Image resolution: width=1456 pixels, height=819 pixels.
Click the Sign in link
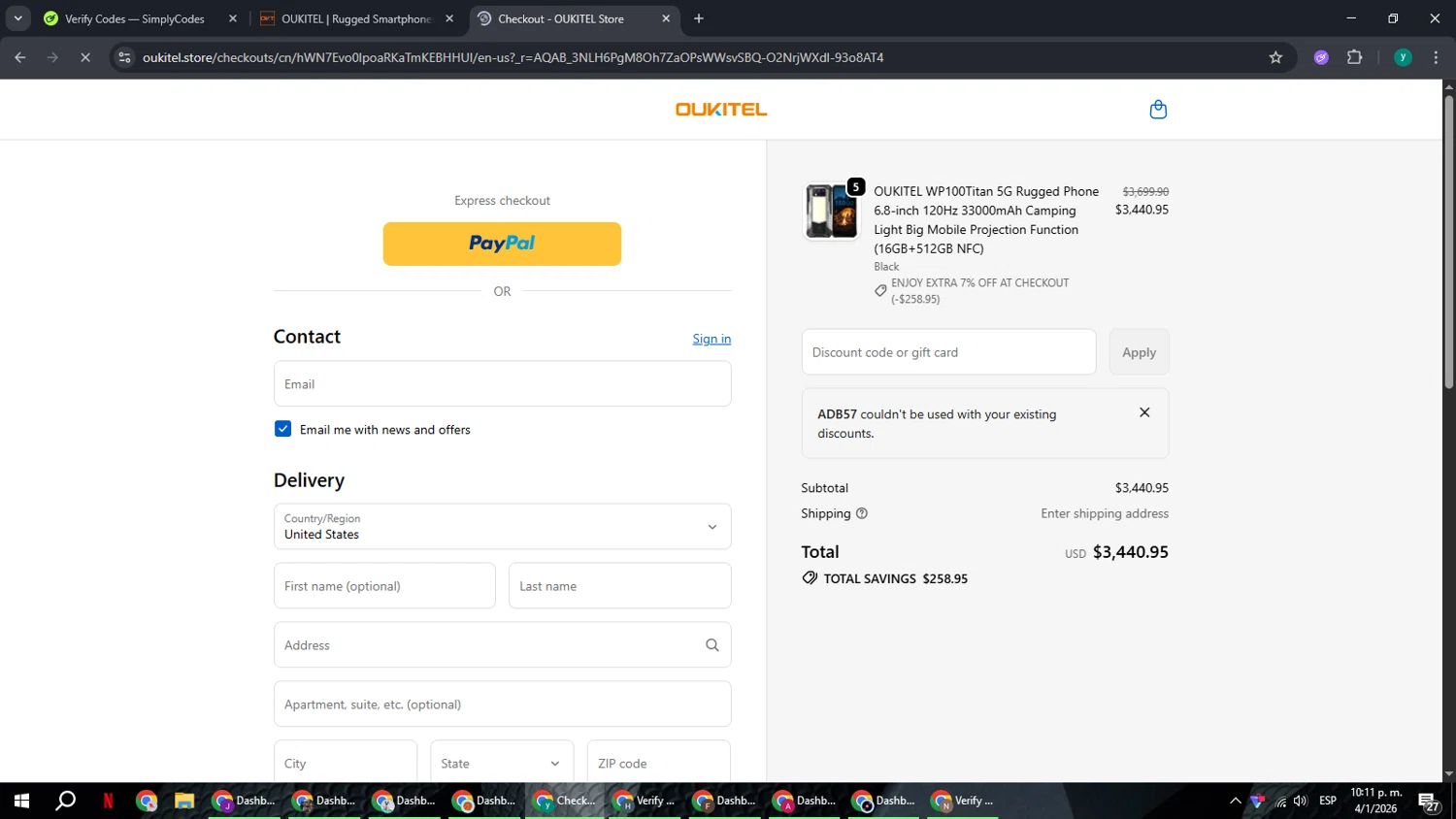(711, 339)
